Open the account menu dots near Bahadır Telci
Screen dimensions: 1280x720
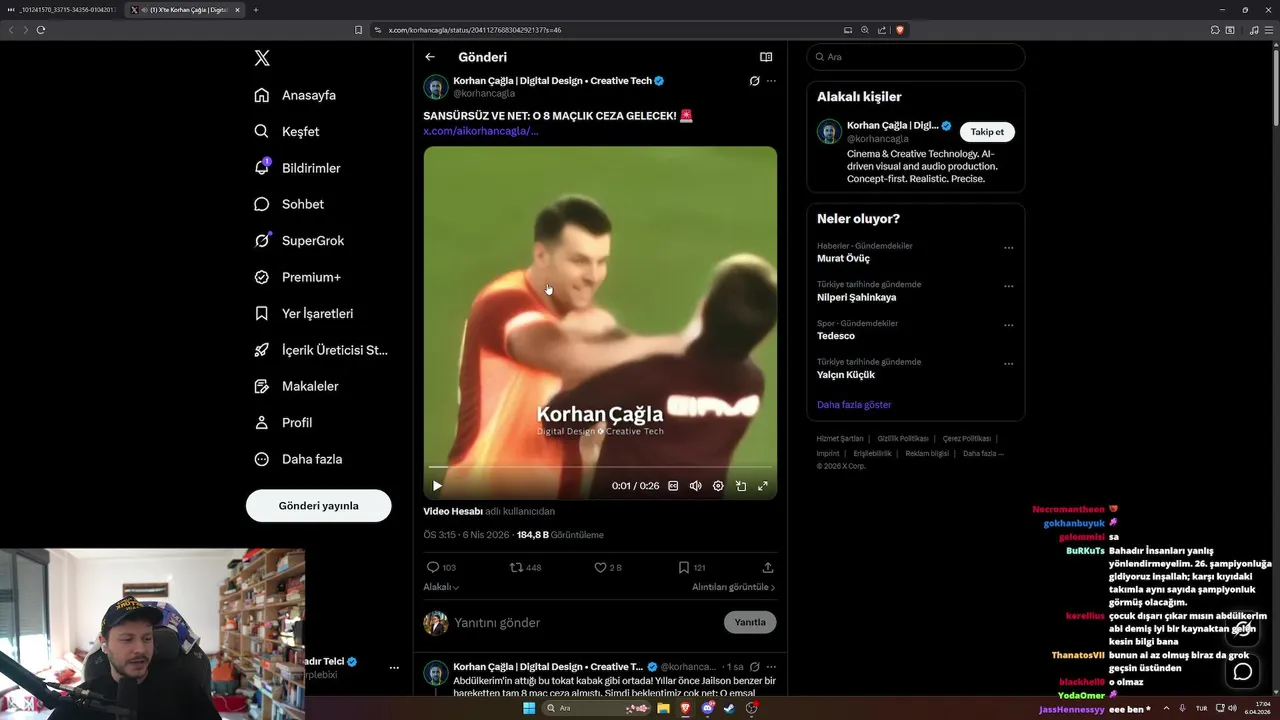394,667
